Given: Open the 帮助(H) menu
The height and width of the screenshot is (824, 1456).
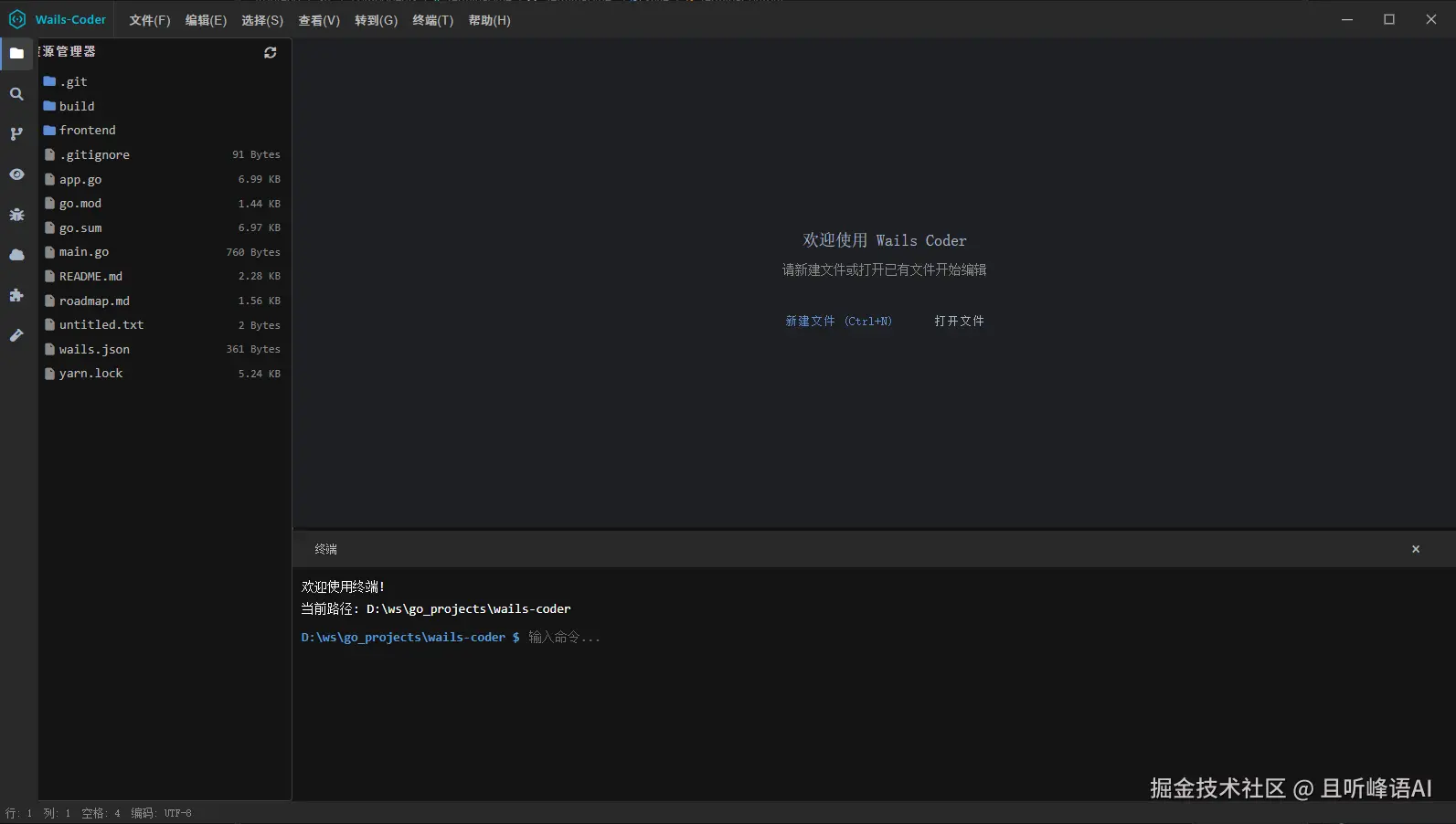Looking at the screenshot, I should point(489,20).
